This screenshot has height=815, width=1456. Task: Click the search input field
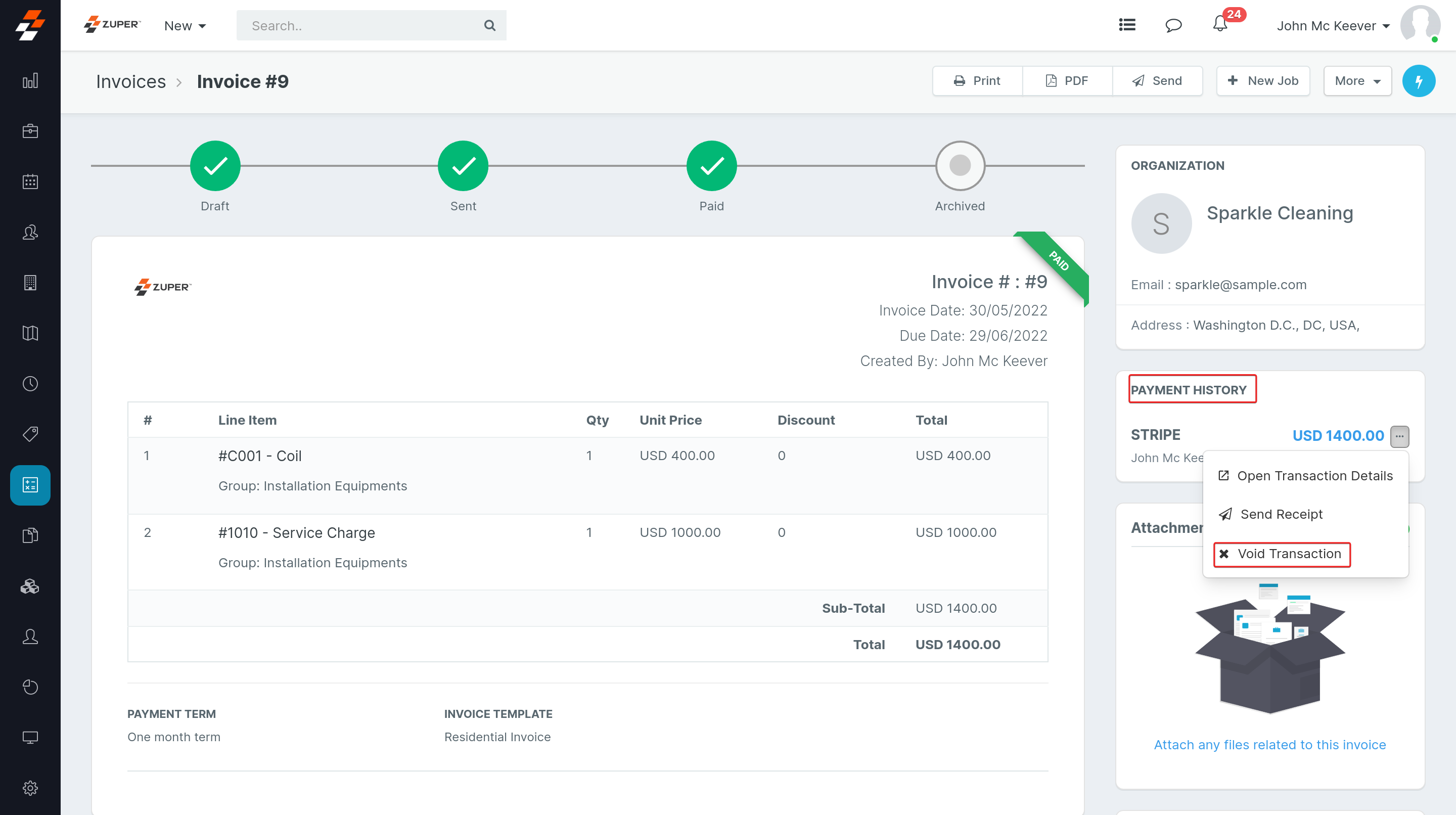point(362,25)
